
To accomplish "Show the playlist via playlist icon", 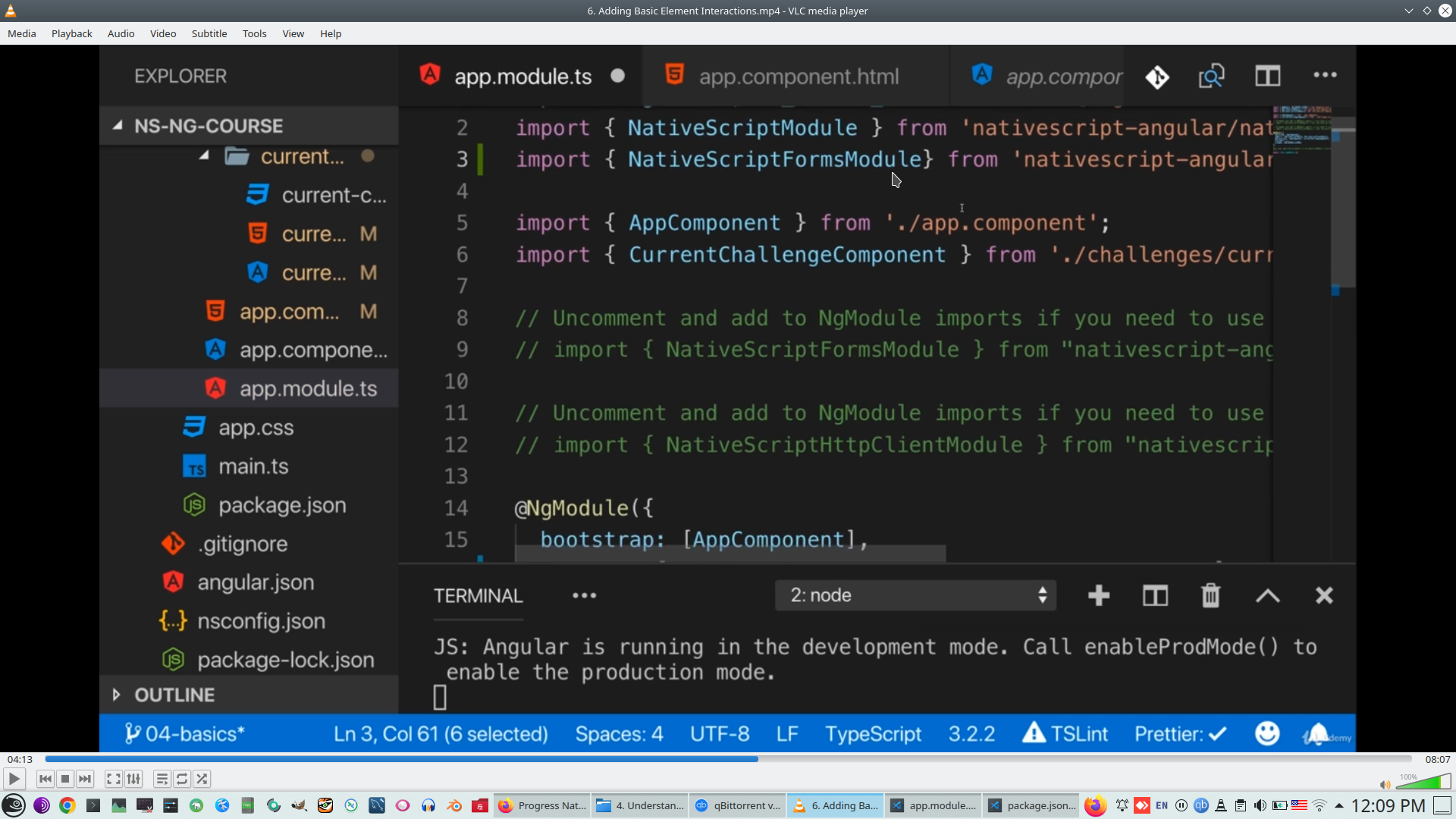I will point(162,779).
